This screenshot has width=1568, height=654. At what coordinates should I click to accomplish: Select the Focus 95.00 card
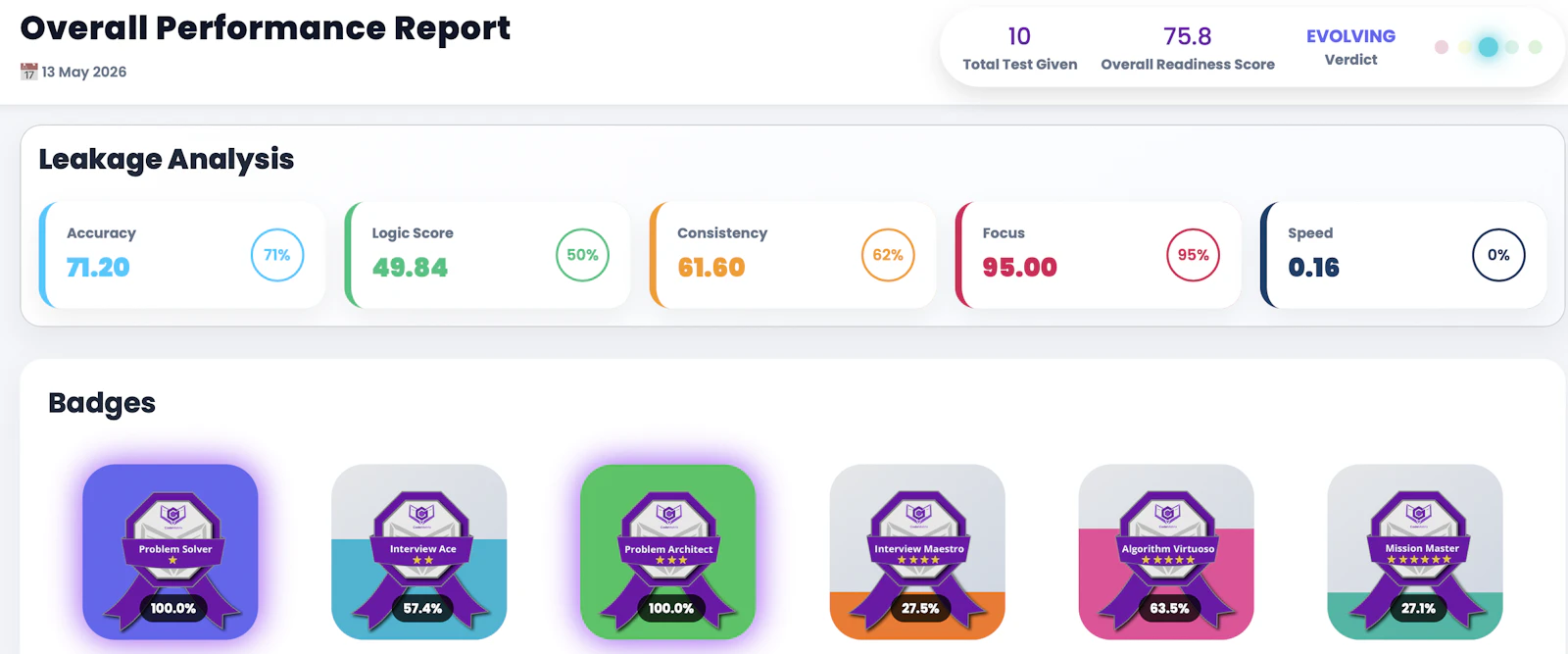click(x=1099, y=255)
